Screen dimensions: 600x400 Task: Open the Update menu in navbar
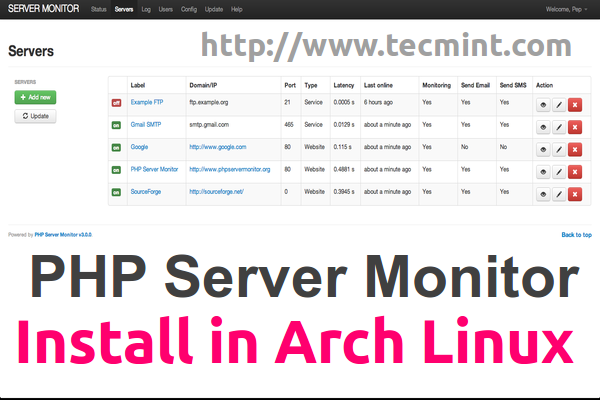214,9
